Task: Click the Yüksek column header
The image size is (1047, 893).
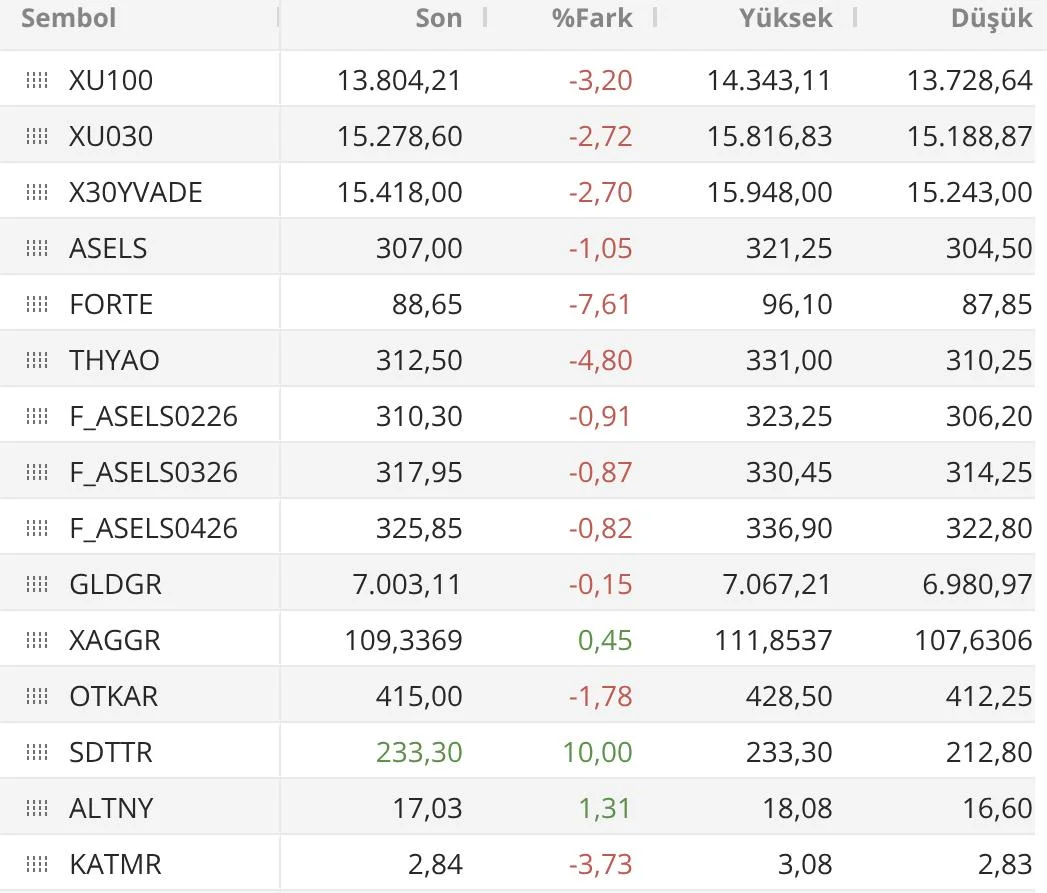Action: (785, 18)
